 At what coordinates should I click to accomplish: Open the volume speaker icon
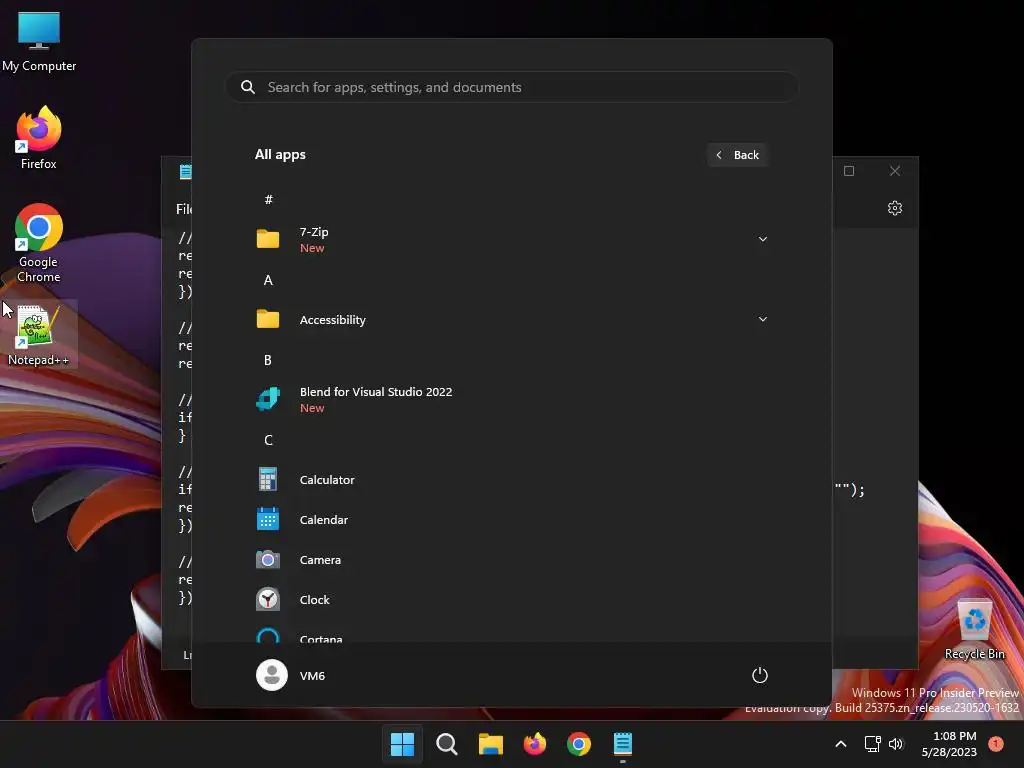point(896,744)
